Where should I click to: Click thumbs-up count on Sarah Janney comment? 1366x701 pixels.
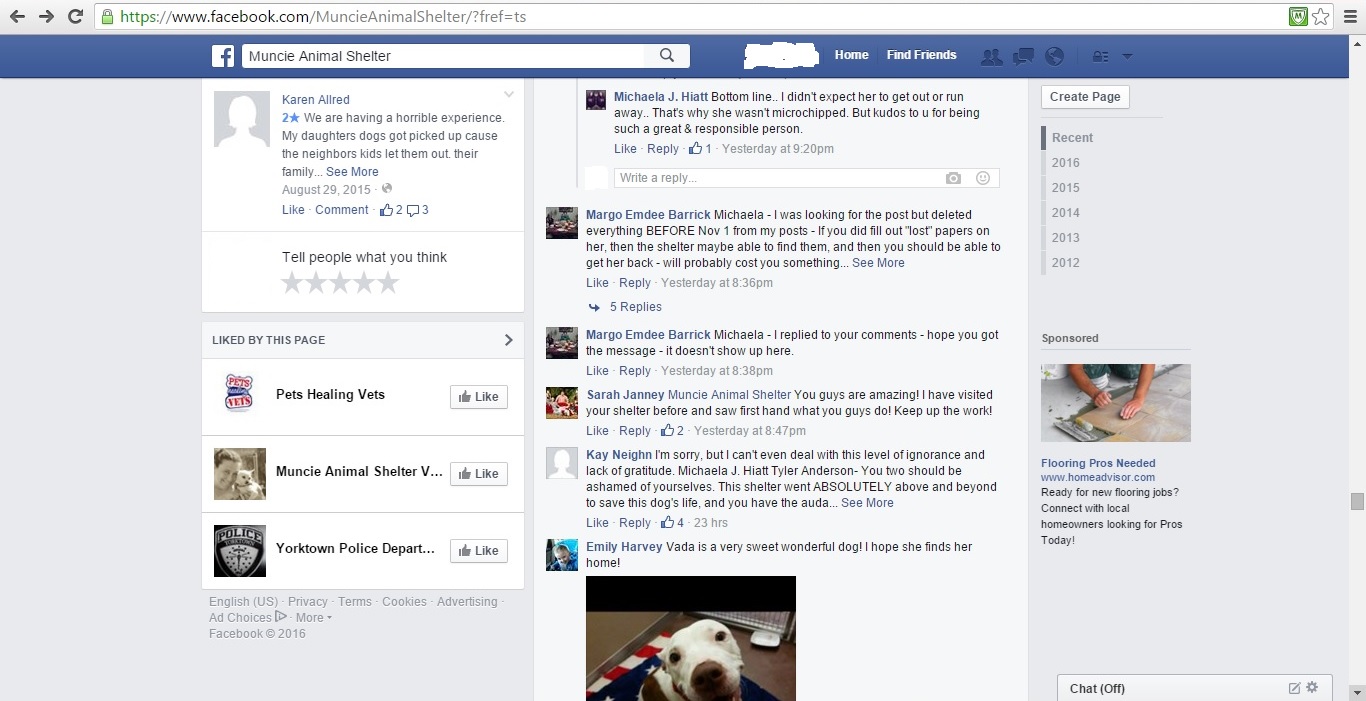(x=672, y=431)
